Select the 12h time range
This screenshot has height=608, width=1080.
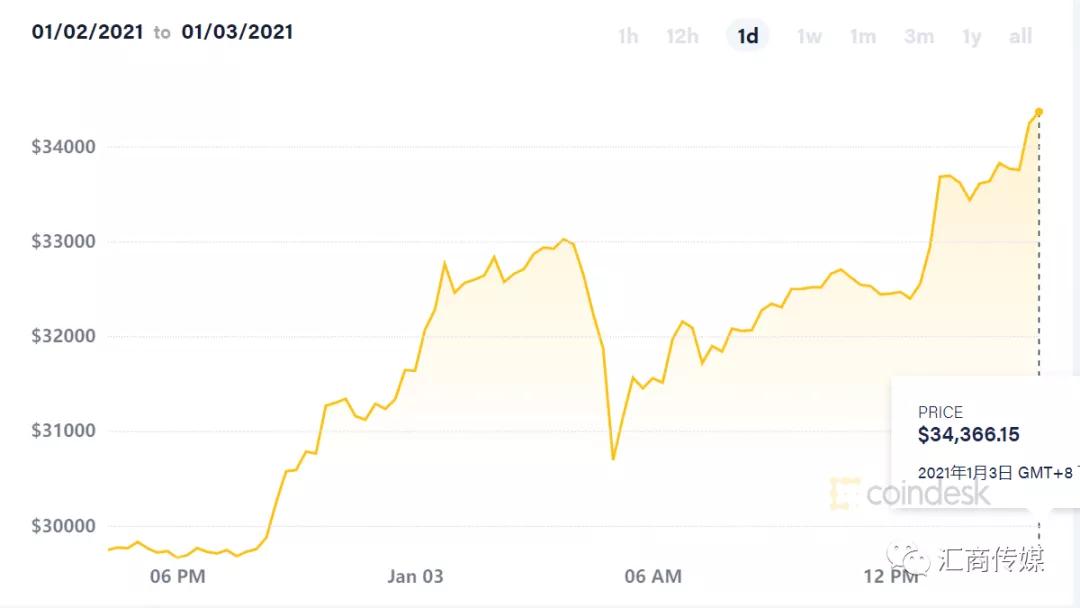pyautogui.click(x=682, y=36)
